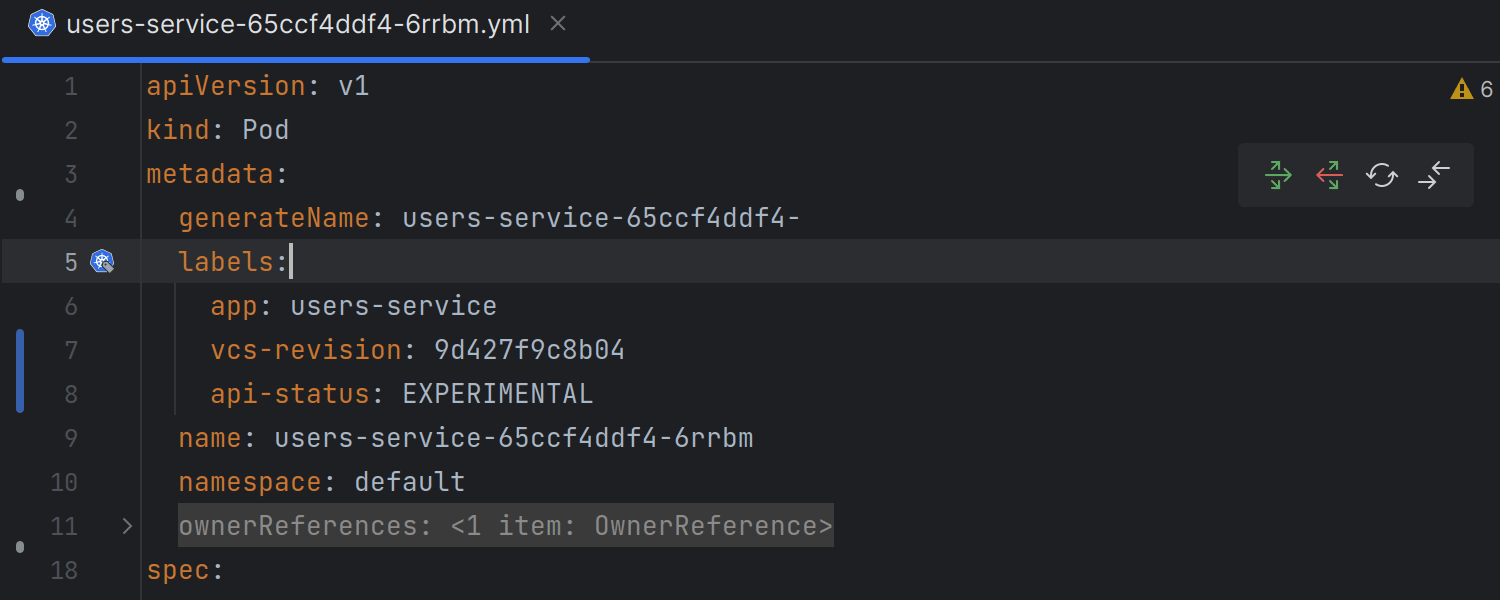1500x600 pixels.
Task: Click the Kubernetes helm icon in file tab
Action: click(41, 24)
